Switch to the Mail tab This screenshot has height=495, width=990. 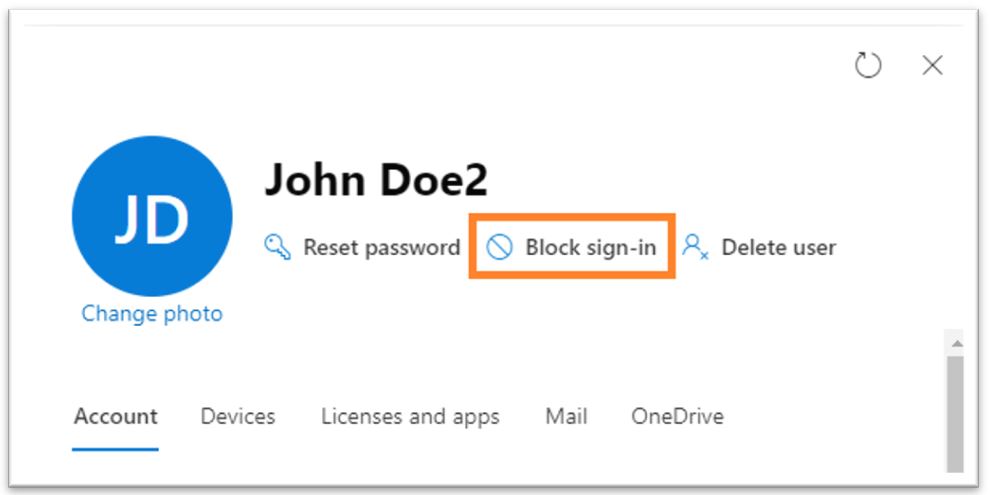coord(566,417)
